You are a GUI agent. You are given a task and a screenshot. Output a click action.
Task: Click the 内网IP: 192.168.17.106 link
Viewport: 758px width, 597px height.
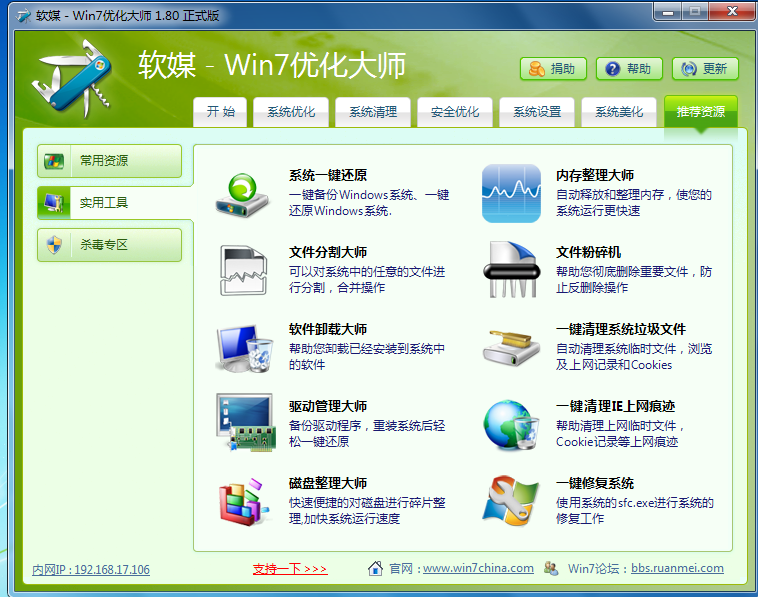coord(91,569)
